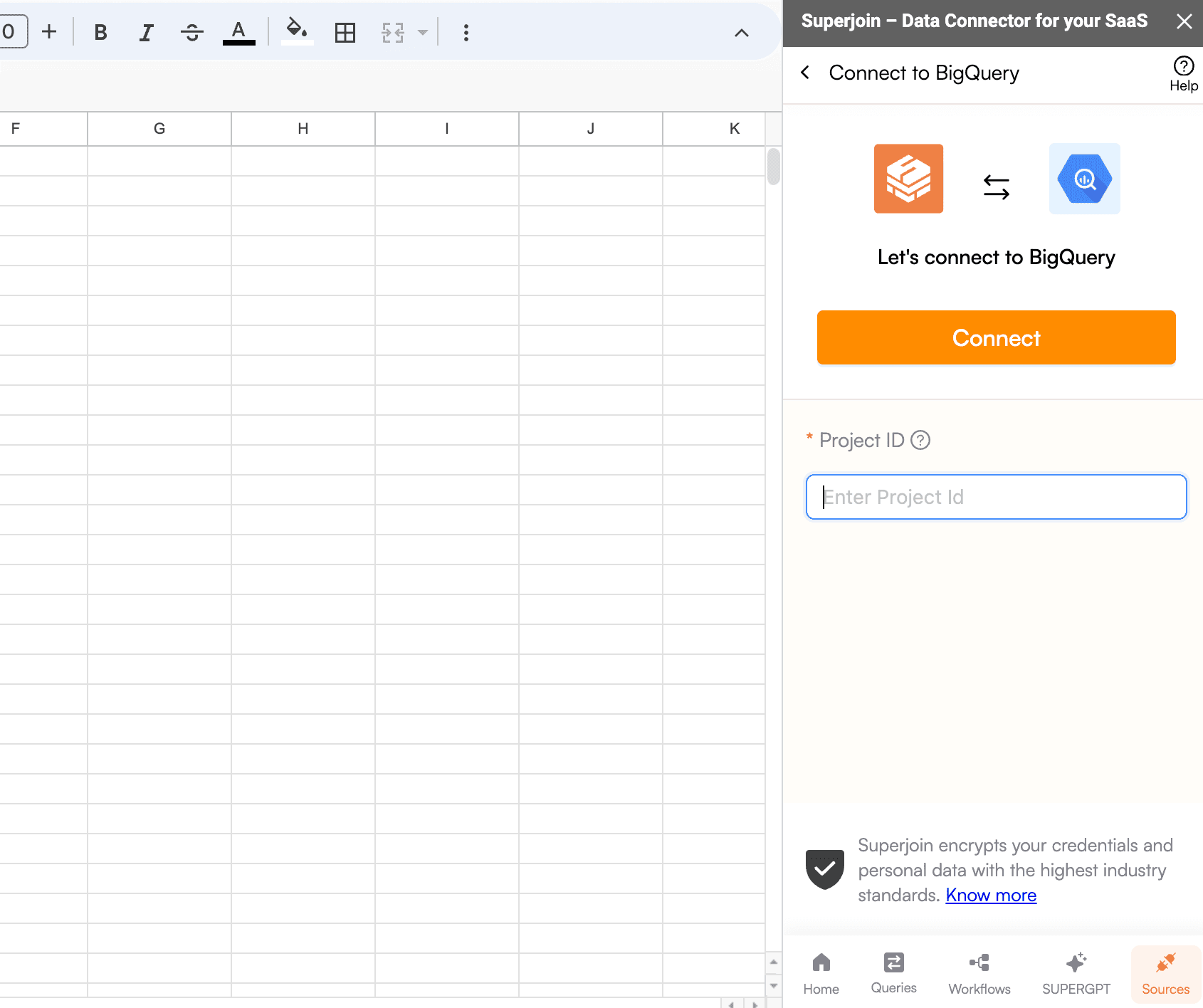Apply strikethrough formatting
Viewport: 1203px width, 1008px height.
pos(191,32)
